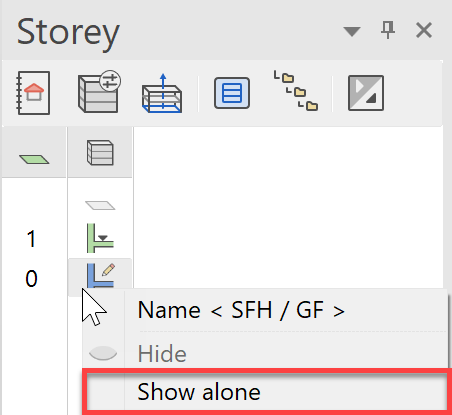Pin the Storey panel

tap(388, 30)
